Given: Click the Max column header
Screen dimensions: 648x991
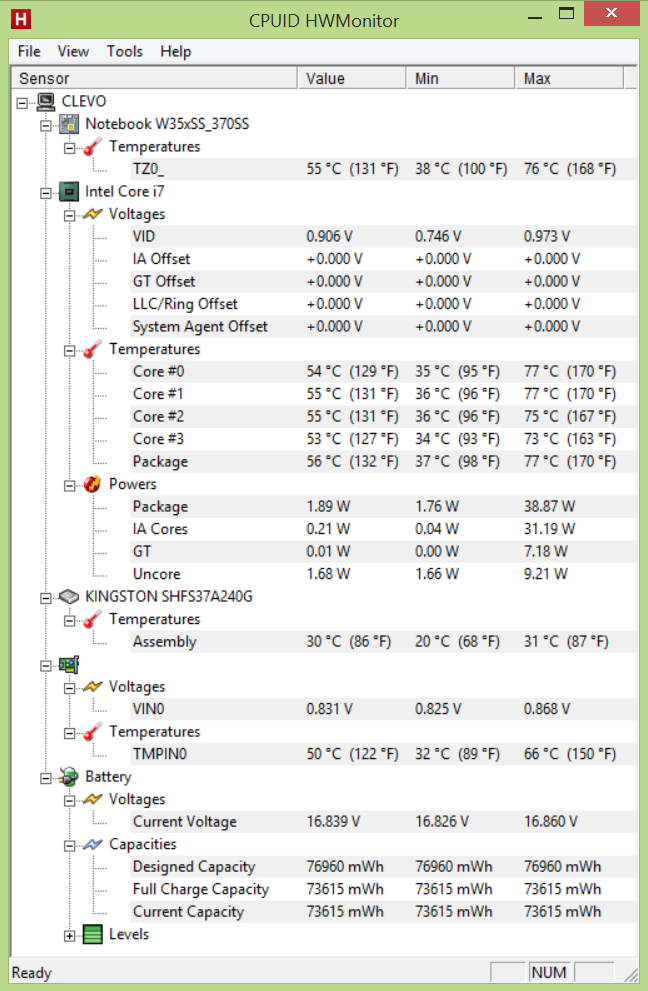Looking at the screenshot, I should [569, 78].
